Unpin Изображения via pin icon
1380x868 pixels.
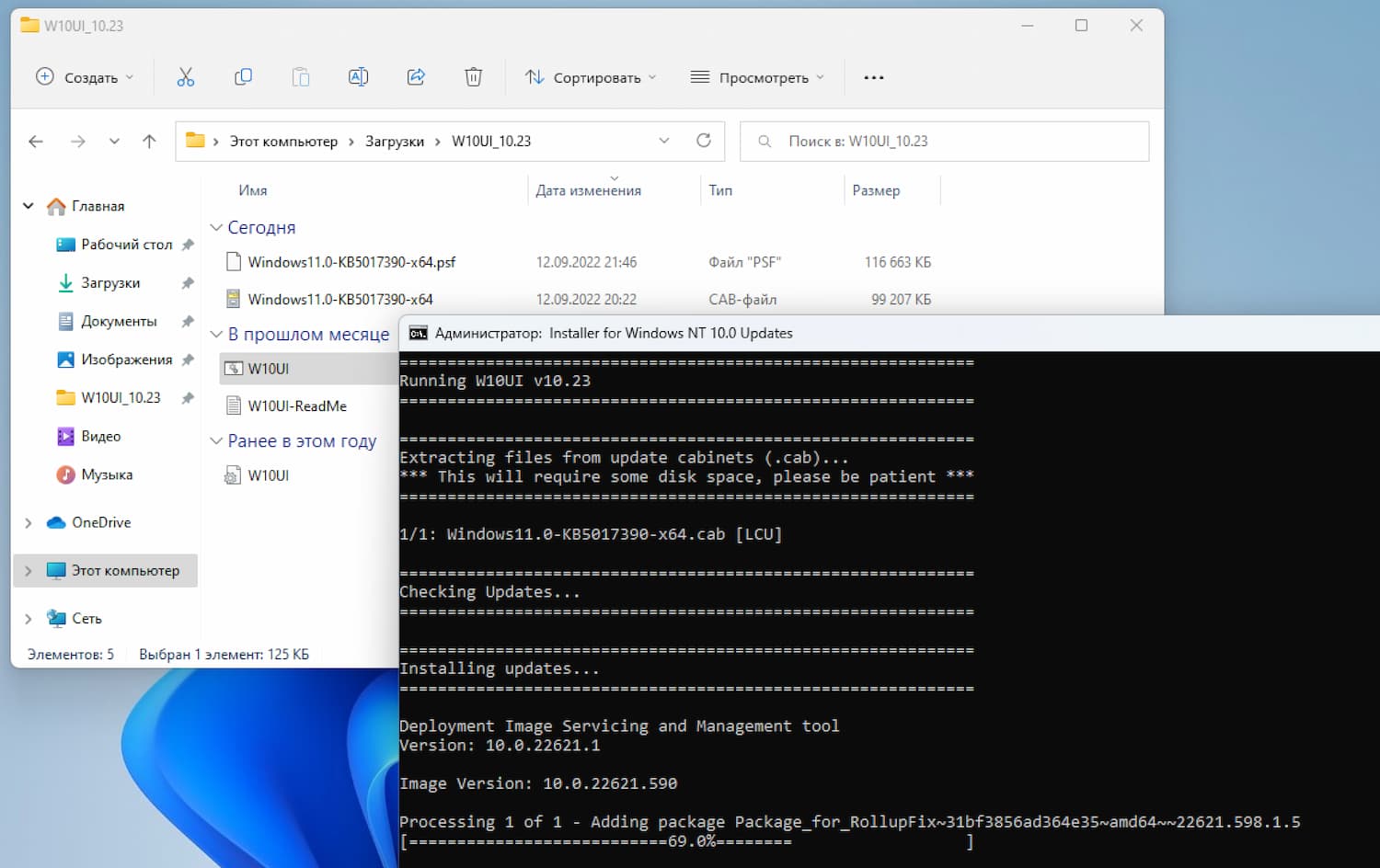point(188,360)
